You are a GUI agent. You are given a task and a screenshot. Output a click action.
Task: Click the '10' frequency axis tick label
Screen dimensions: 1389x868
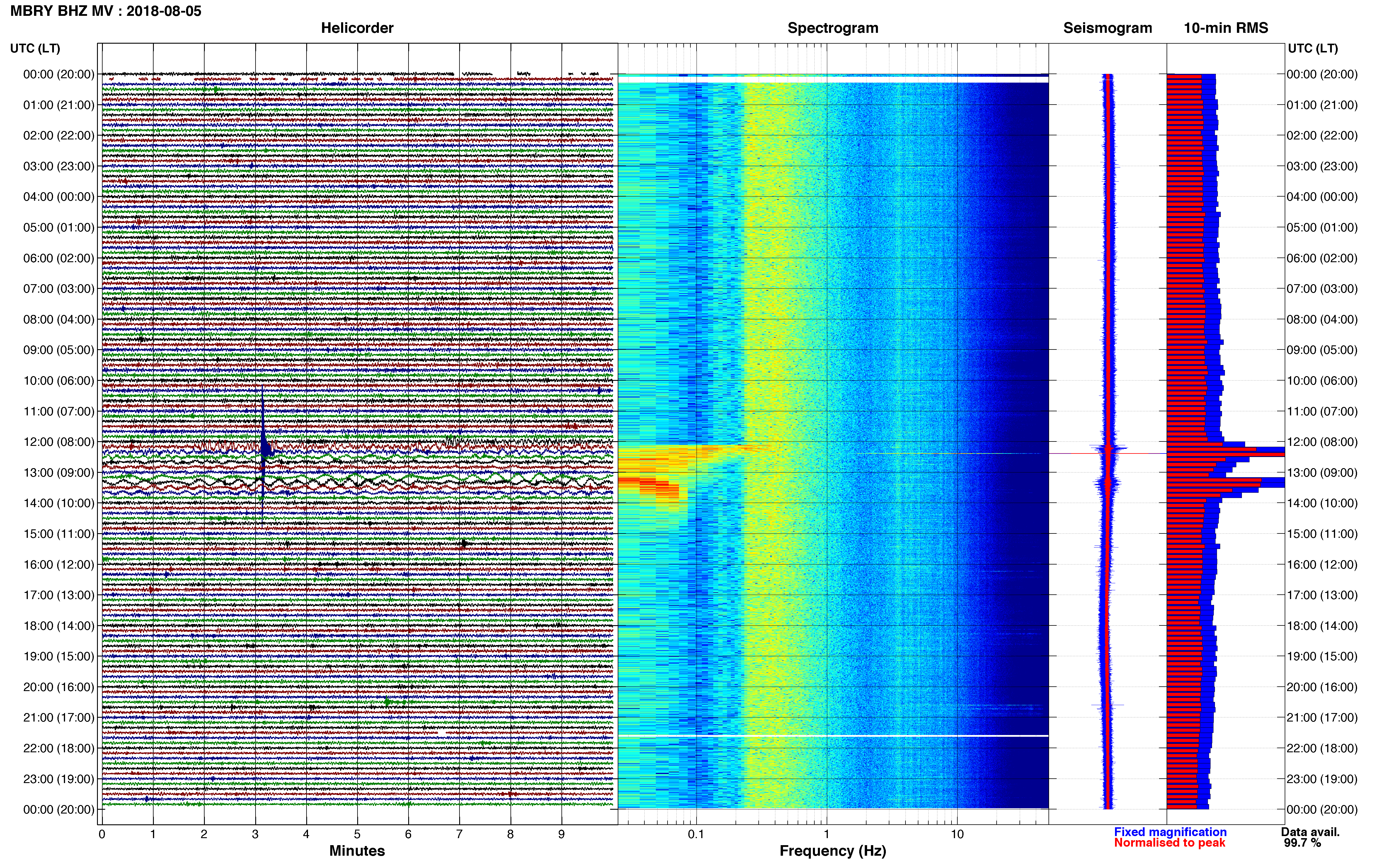point(957,834)
